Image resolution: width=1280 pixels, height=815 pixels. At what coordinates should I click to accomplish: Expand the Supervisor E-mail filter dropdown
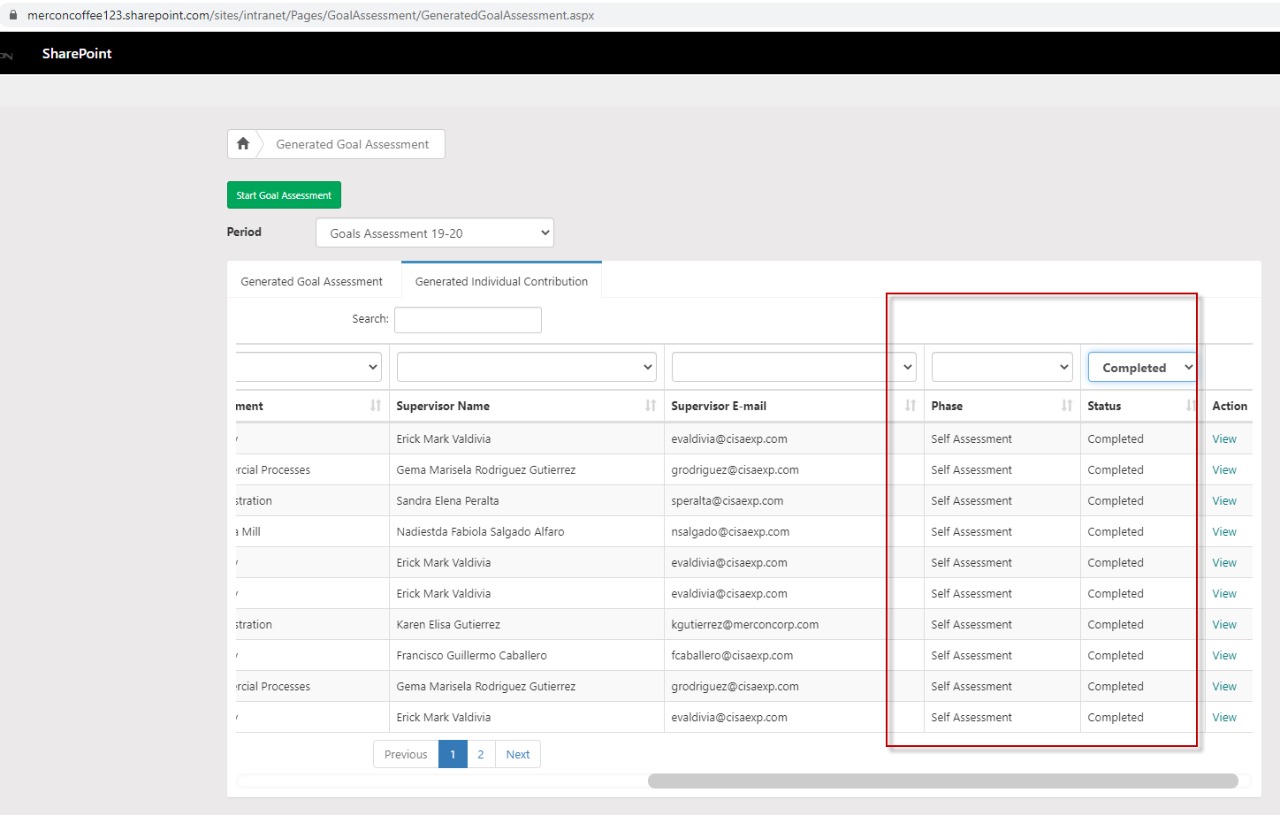tap(794, 368)
